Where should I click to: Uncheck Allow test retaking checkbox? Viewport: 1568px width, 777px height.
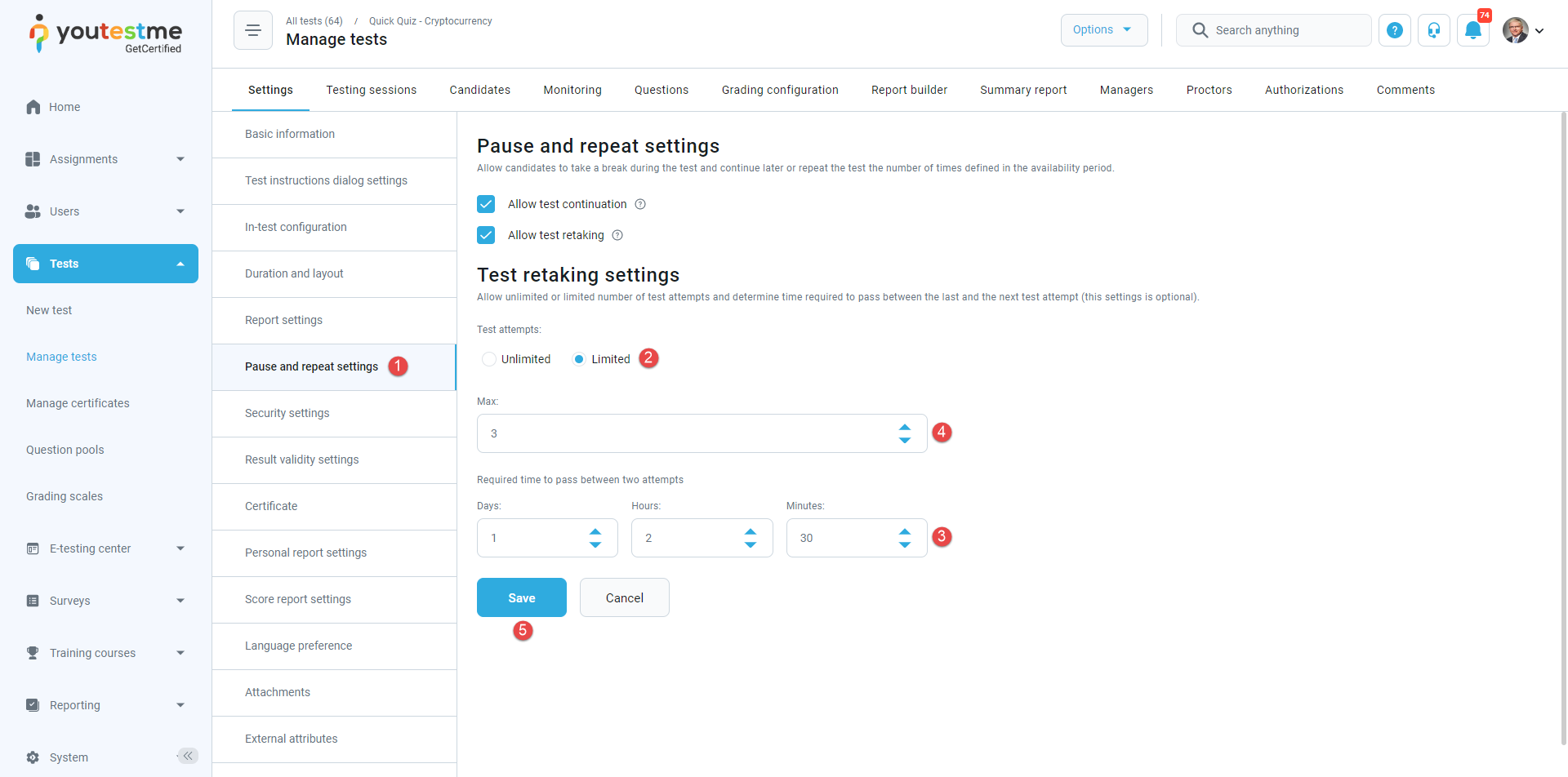486,235
